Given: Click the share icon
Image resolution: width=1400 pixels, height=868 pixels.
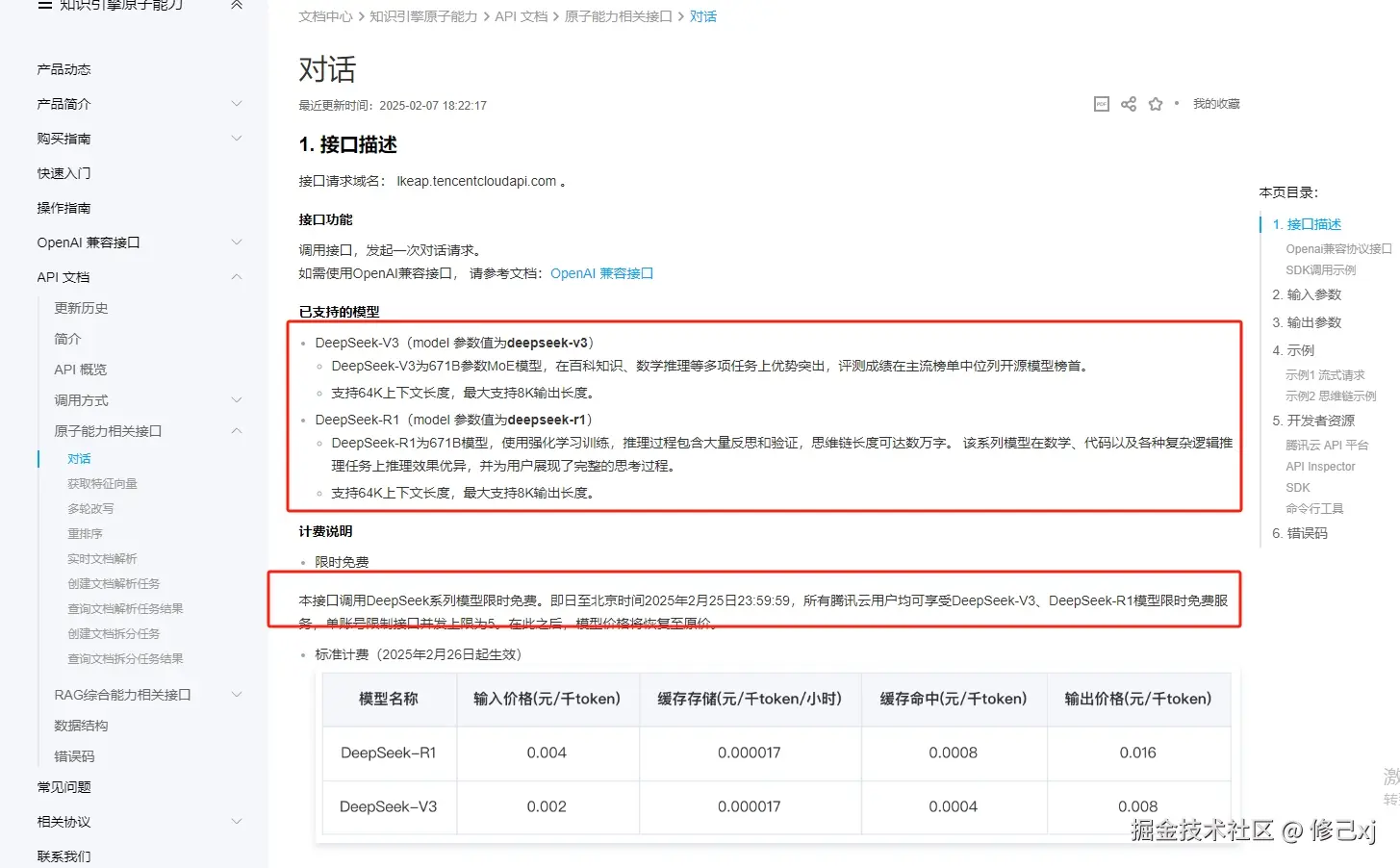Looking at the screenshot, I should tap(1129, 104).
